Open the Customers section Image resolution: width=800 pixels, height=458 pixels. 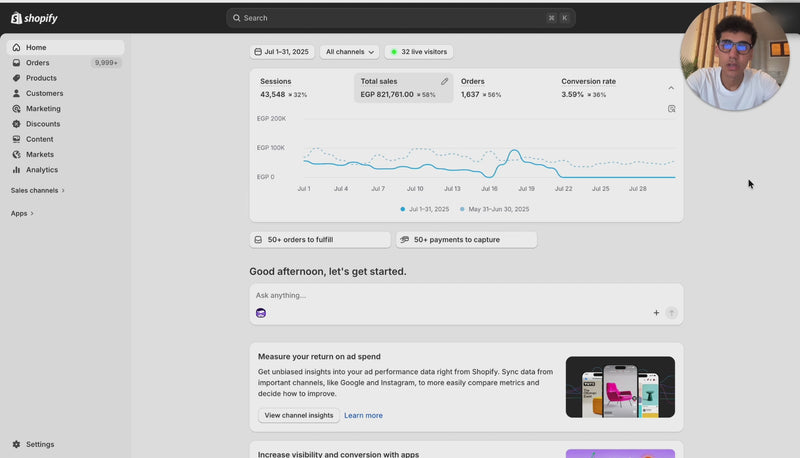(x=44, y=93)
